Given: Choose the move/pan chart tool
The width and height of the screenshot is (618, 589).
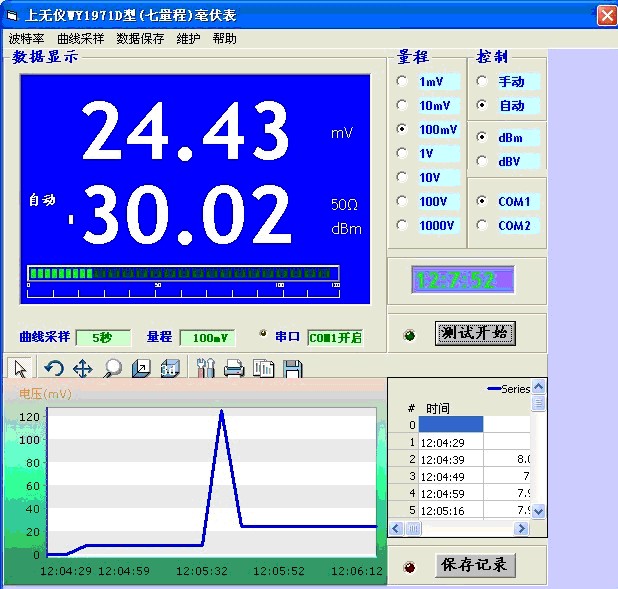Looking at the screenshot, I should [83, 368].
